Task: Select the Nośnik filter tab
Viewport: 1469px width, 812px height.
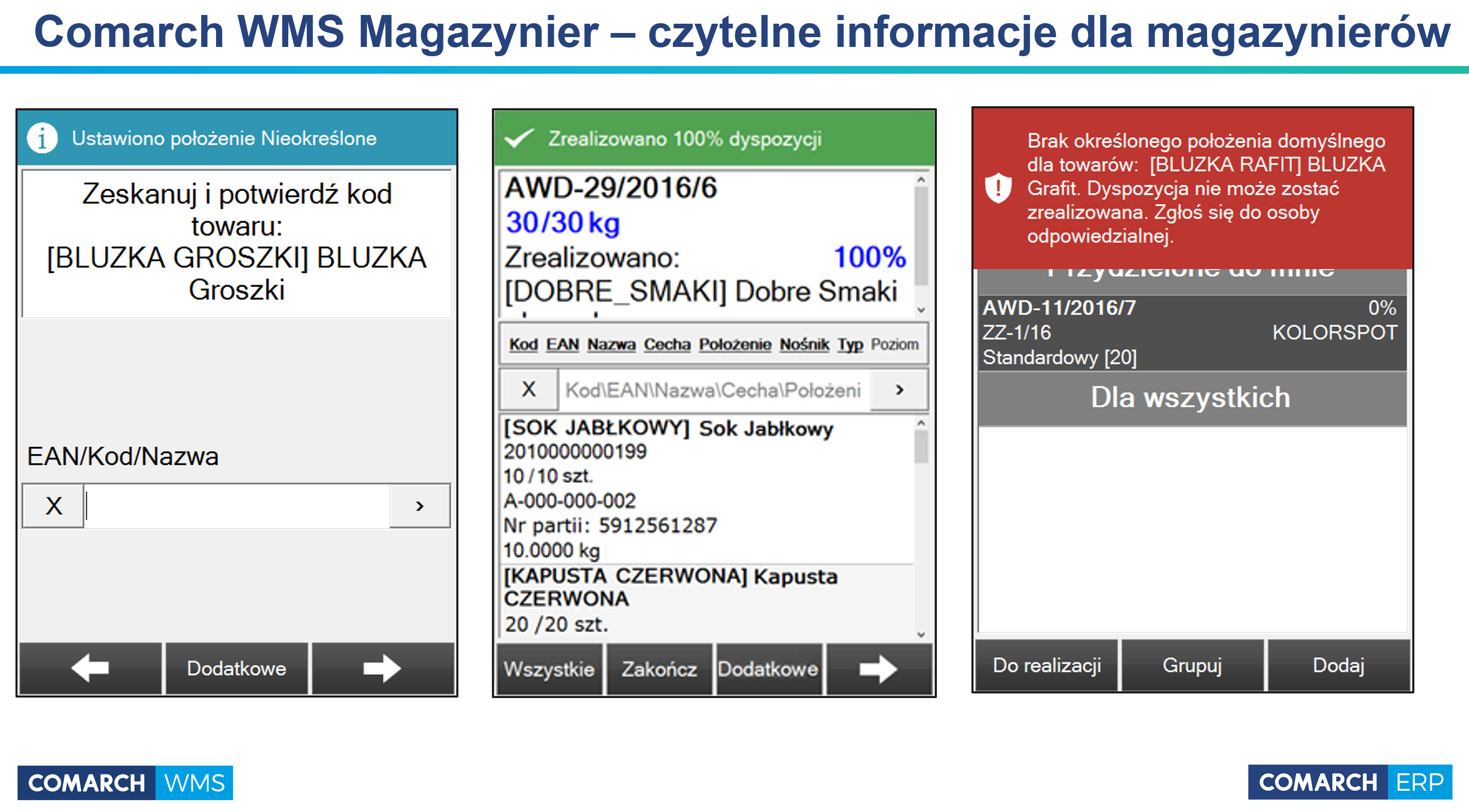Action: click(x=804, y=344)
